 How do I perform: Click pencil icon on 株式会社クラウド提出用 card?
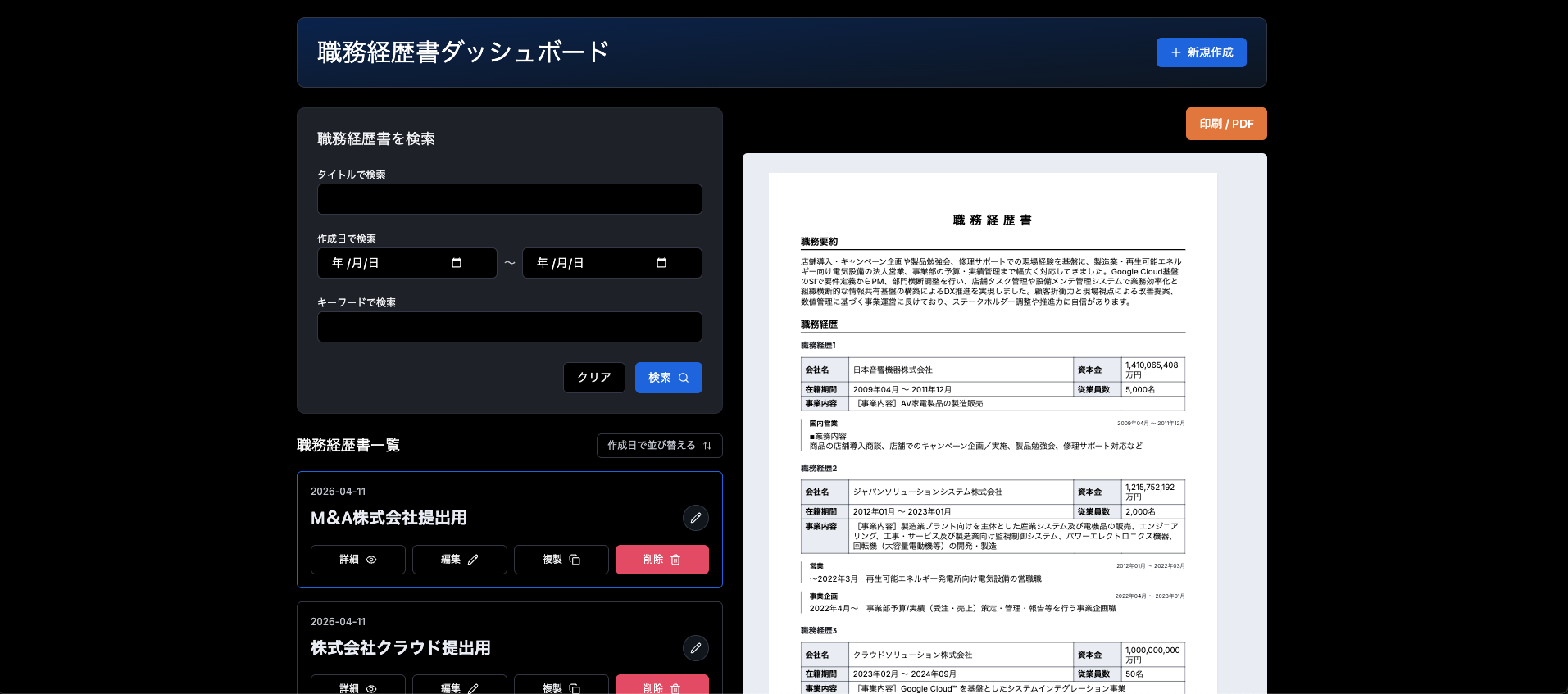click(696, 648)
